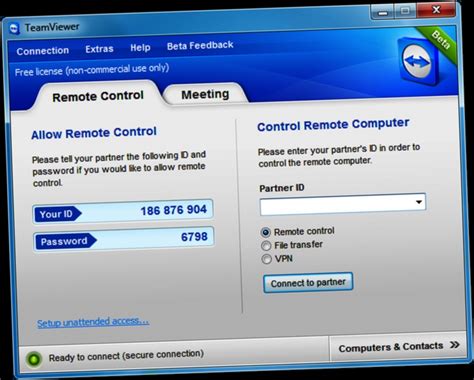Open the Computers & Contacts panel
Image resolution: width=474 pixels, height=380 pixels.
tap(398, 347)
